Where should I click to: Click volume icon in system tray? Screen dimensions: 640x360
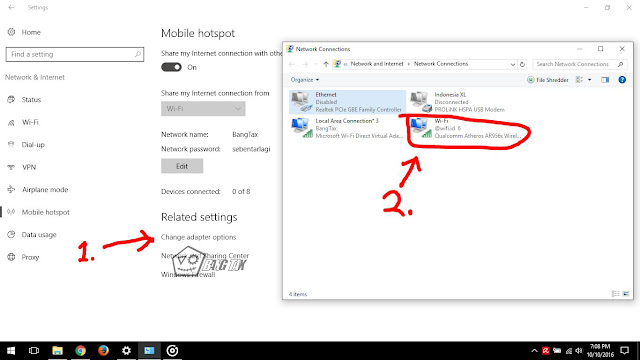click(x=579, y=351)
